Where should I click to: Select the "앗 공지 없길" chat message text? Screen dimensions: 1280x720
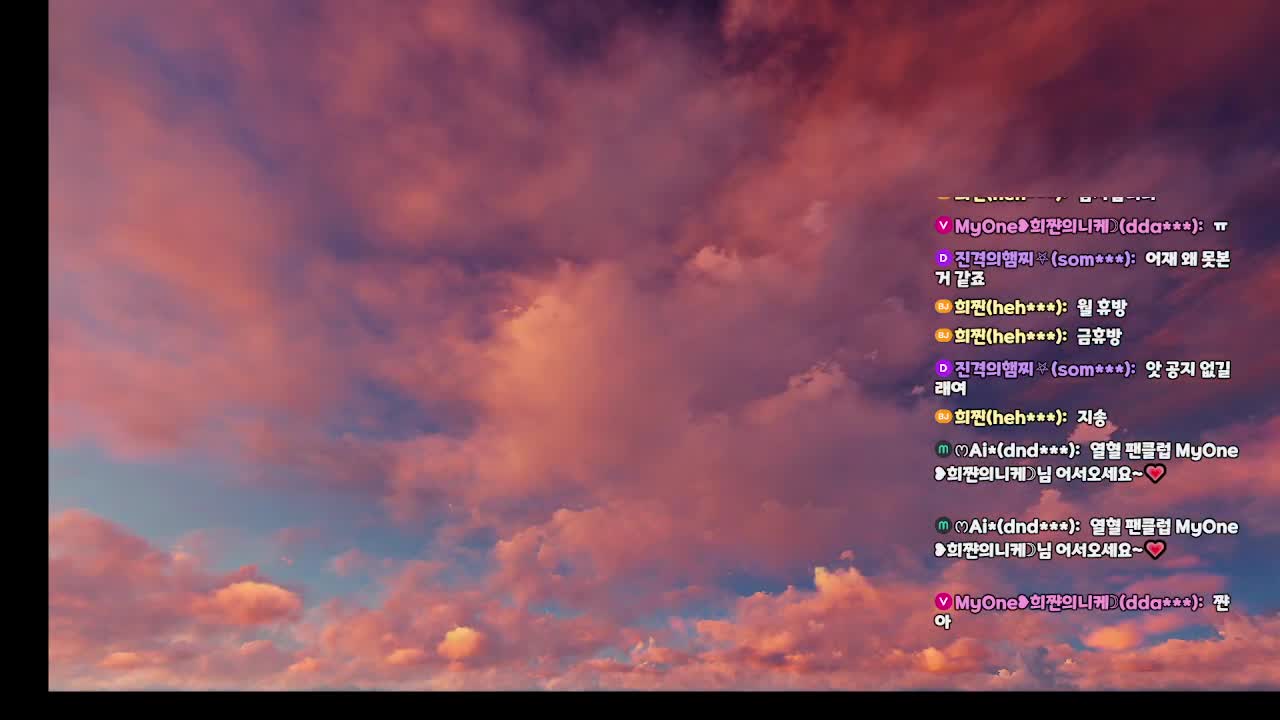[x=1083, y=379]
